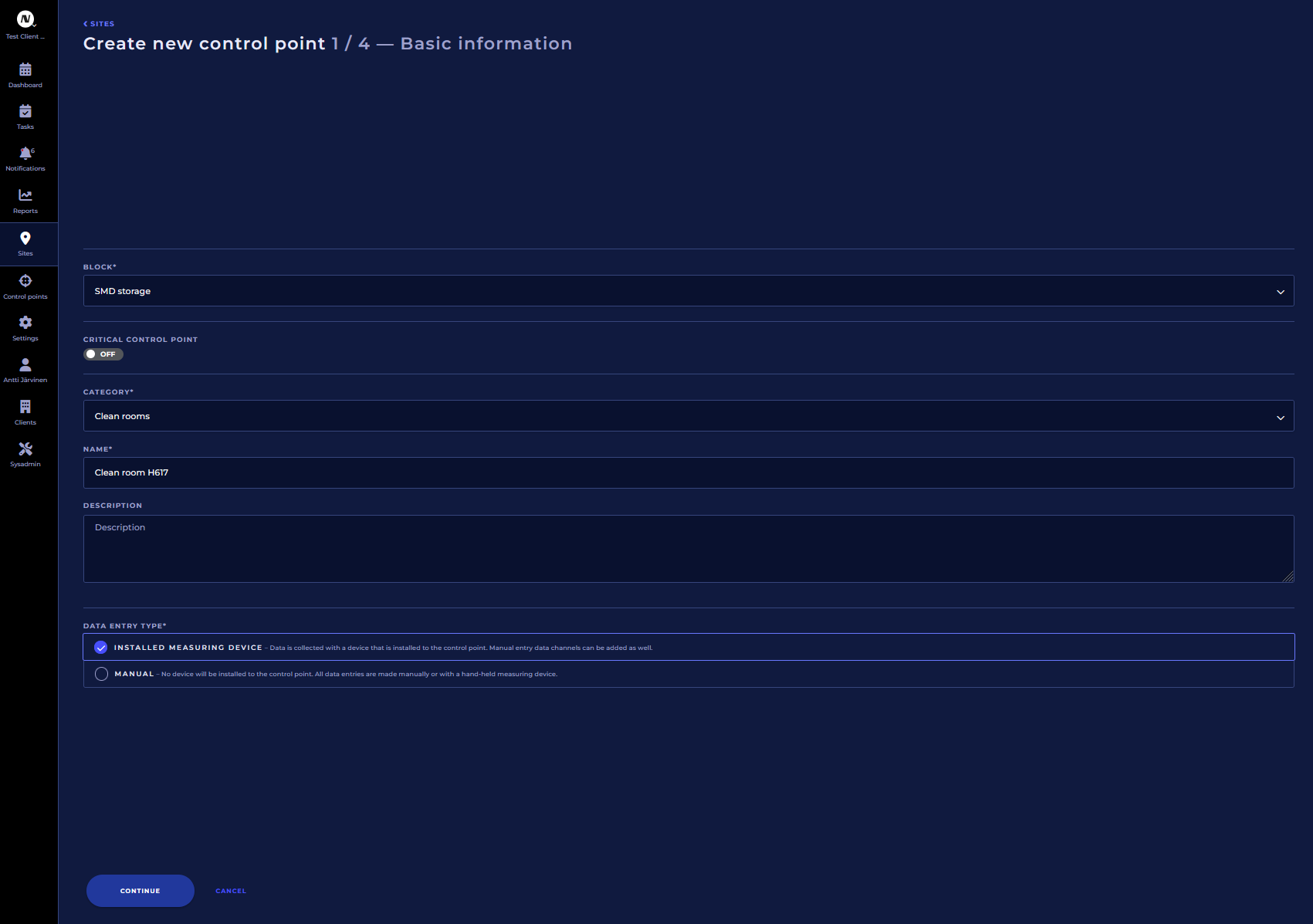Viewport: 1313px width, 924px height.
Task: Expand the Category dropdown showing Clean rooms
Action: coord(688,416)
